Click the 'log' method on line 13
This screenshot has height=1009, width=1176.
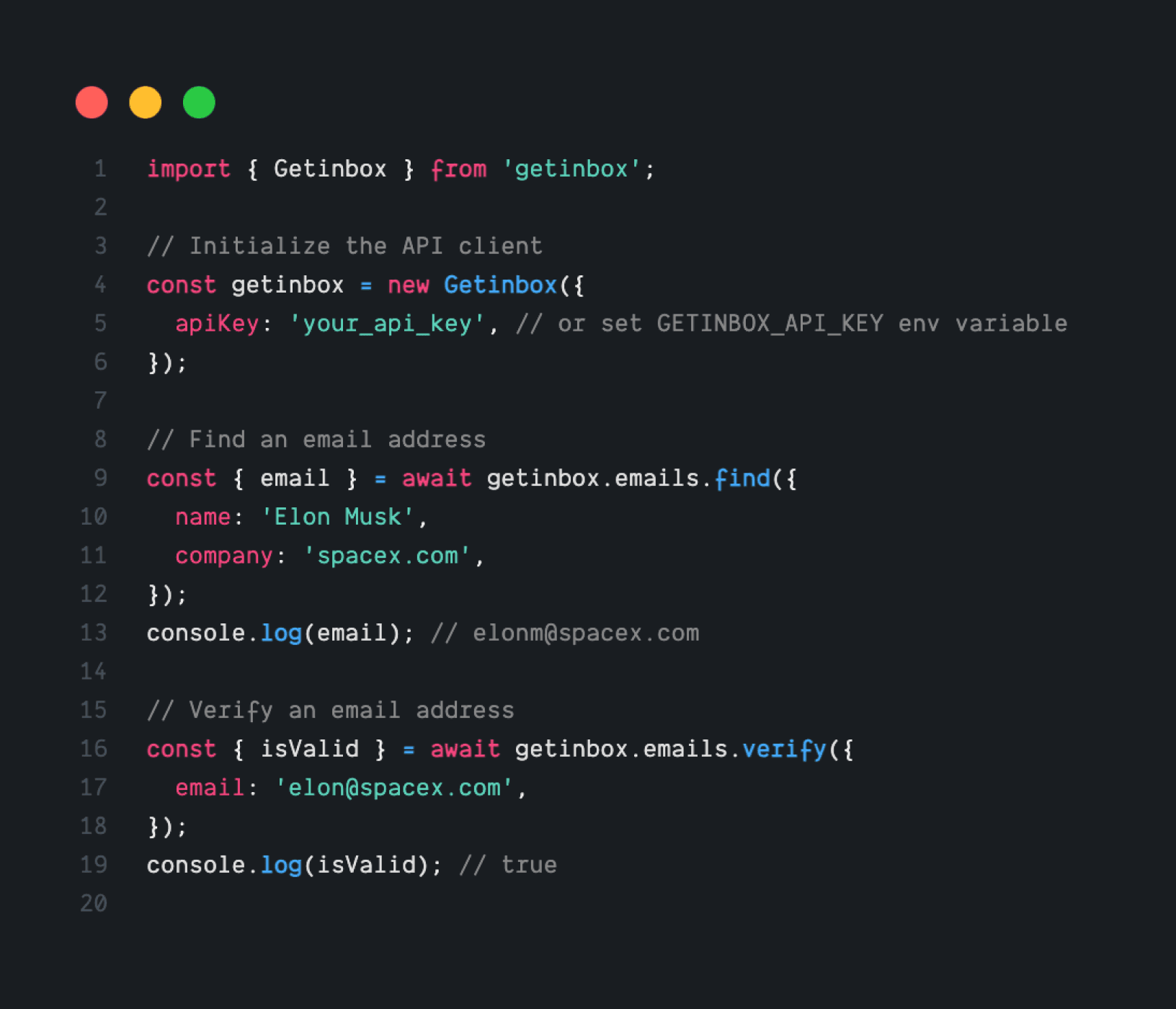[x=281, y=634]
